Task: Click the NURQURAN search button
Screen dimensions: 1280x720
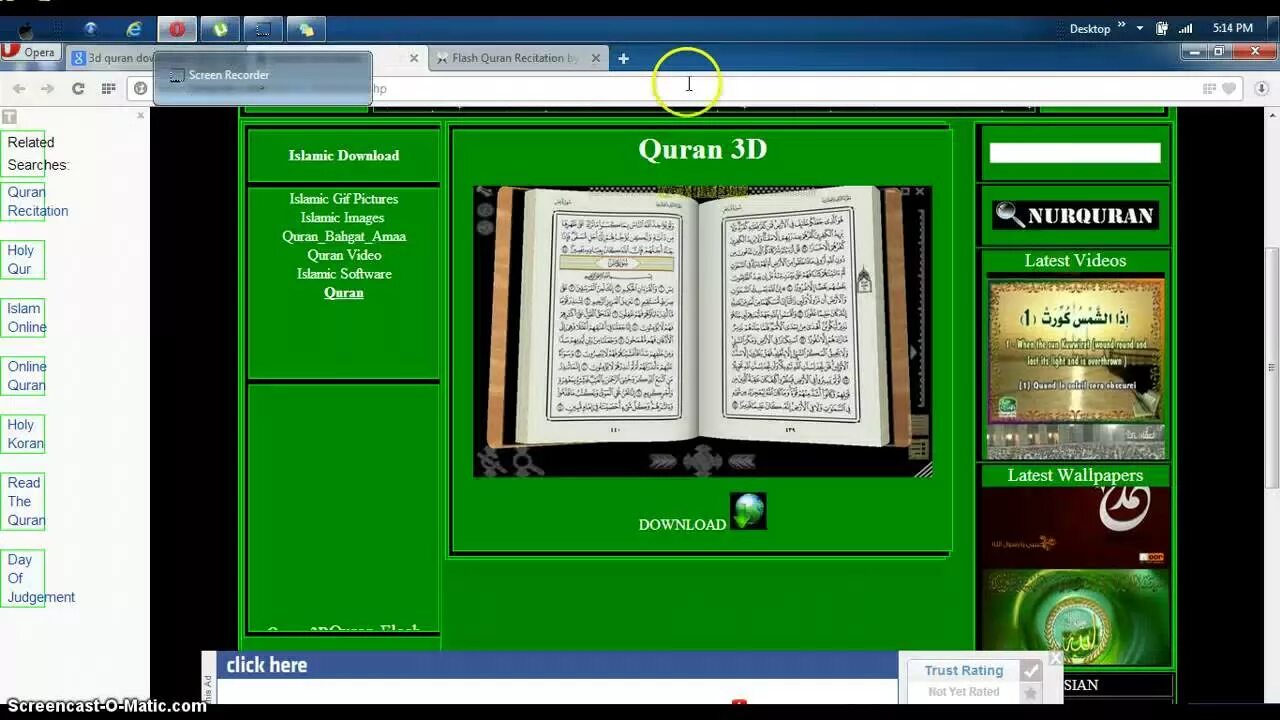Action: (1075, 215)
